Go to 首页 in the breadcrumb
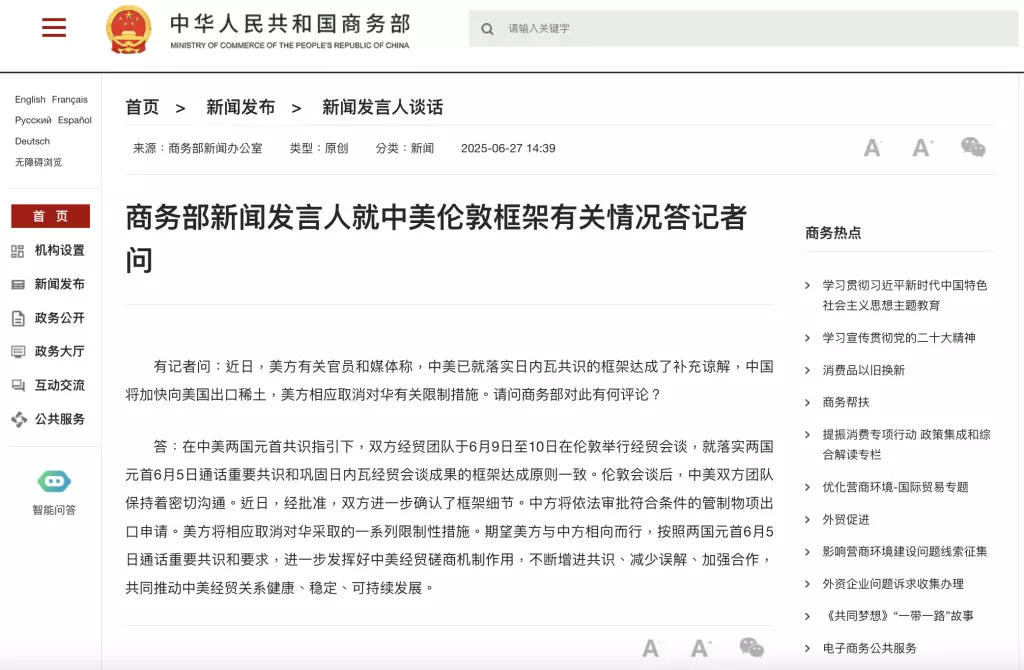 click(142, 107)
